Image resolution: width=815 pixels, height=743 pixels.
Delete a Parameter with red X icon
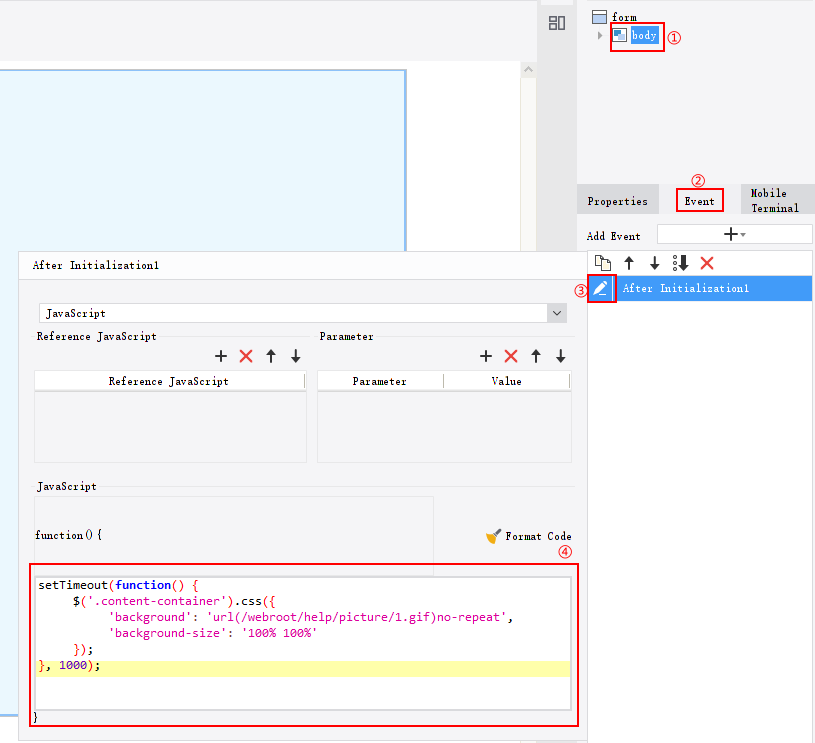(x=511, y=356)
